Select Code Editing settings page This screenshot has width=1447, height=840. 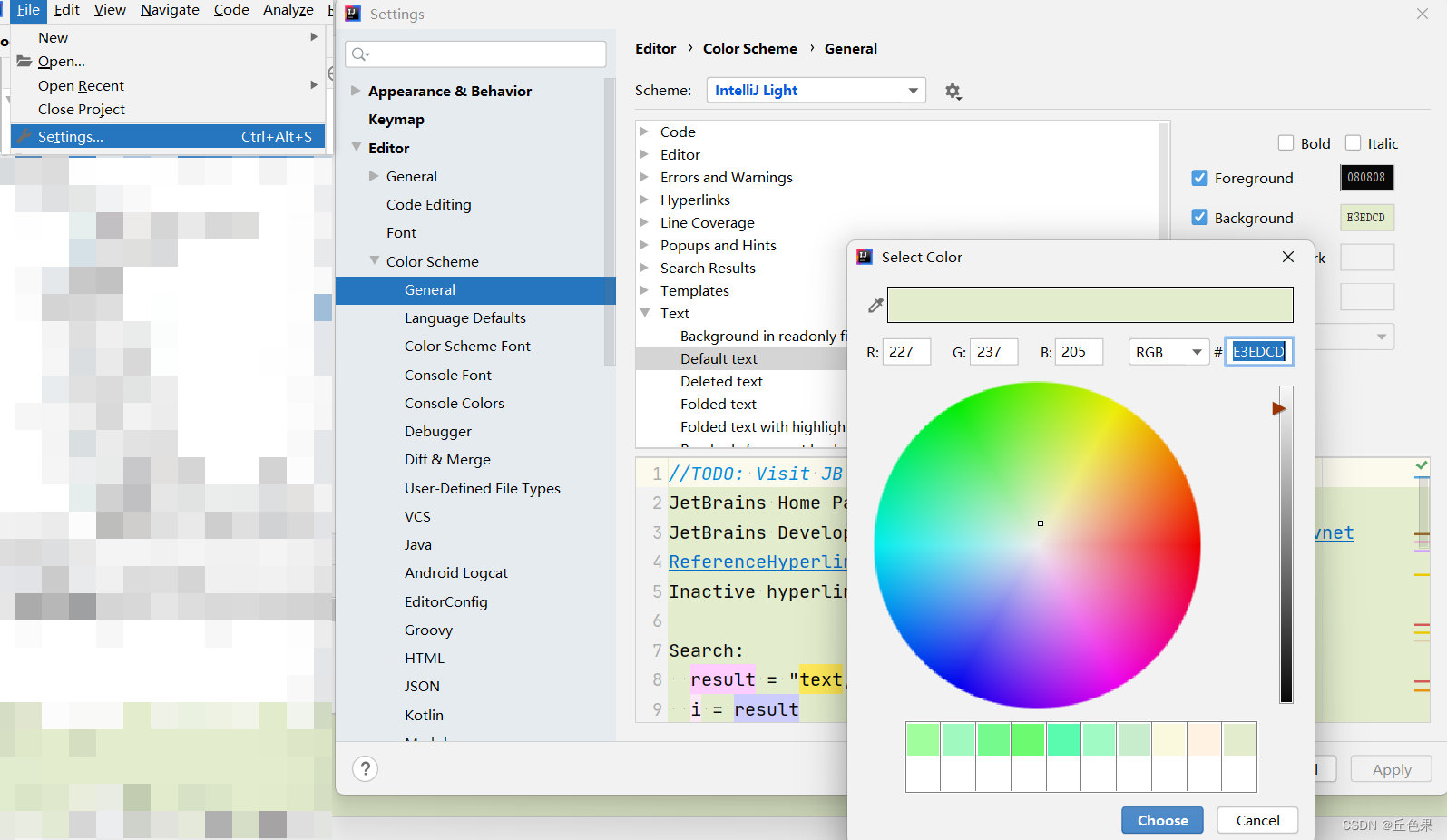pyautogui.click(x=429, y=205)
